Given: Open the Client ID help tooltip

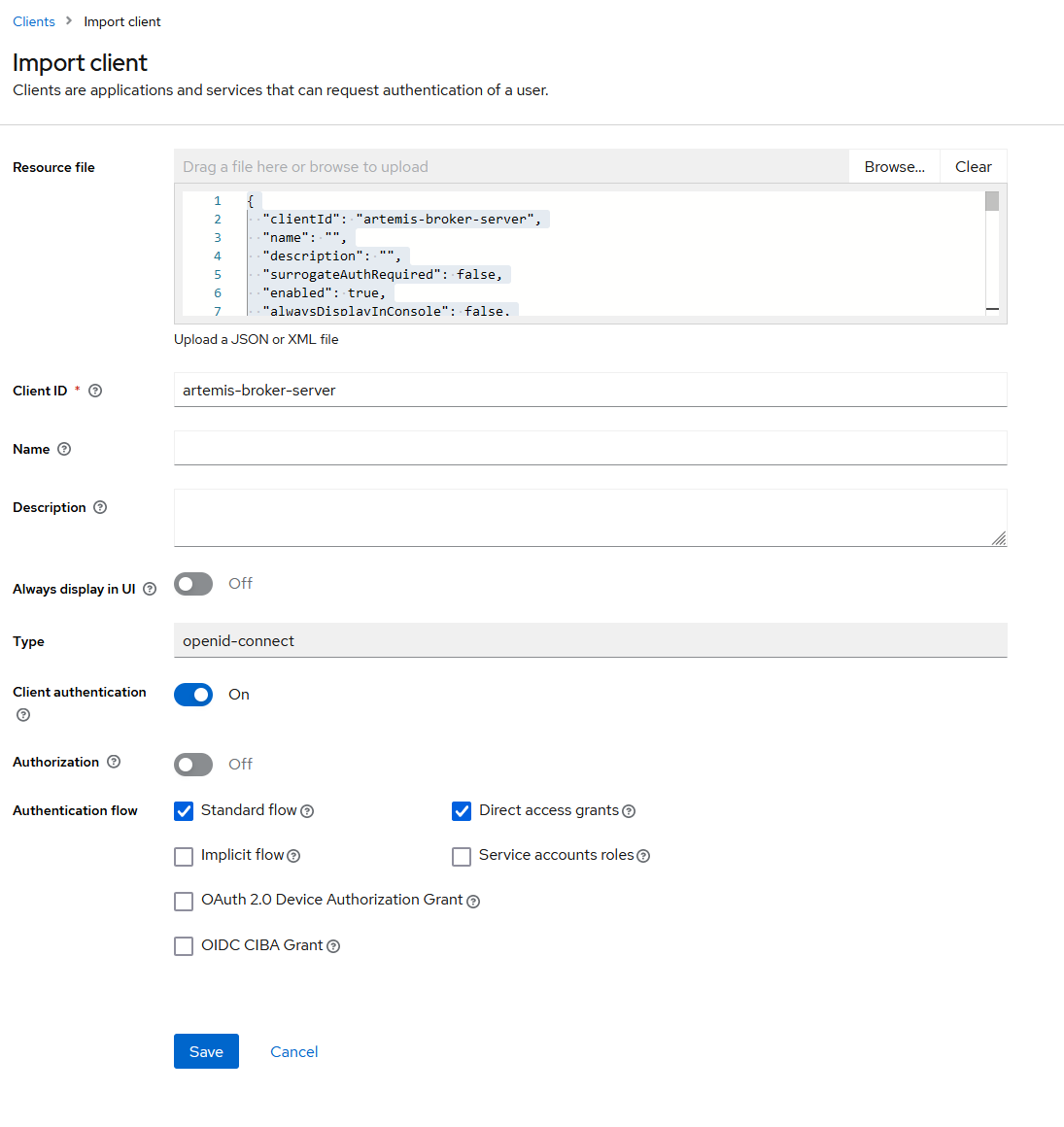Looking at the screenshot, I should tap(94, 391).
